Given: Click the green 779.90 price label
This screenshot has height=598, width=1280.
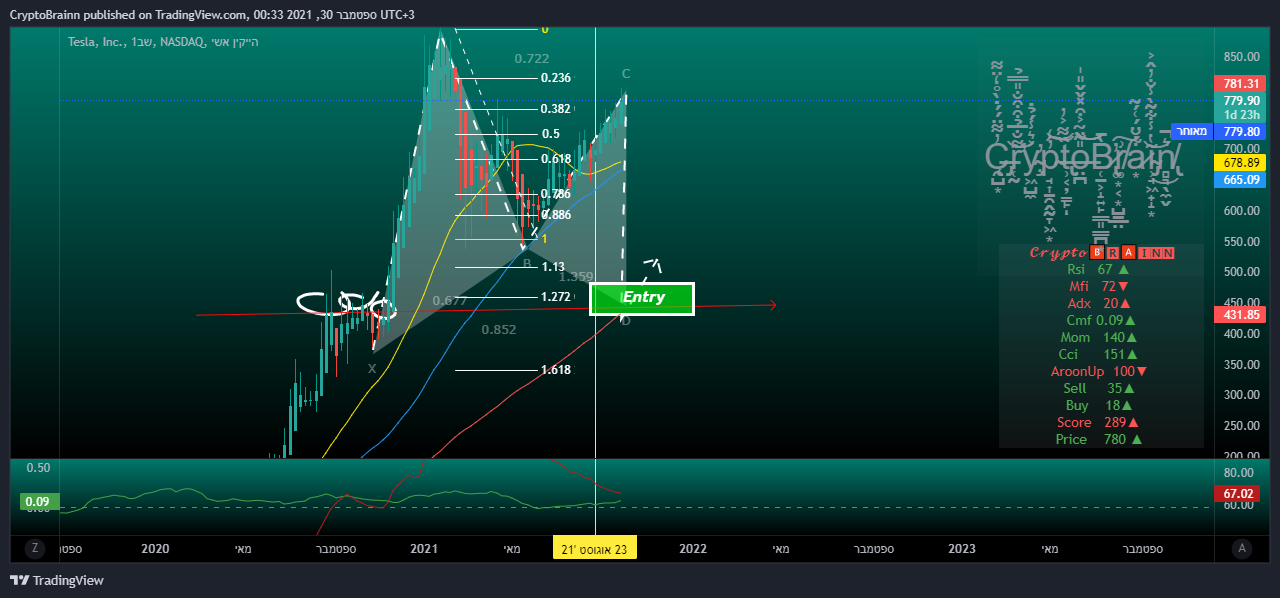Looking at the screenshot, I should [x=1240, y=100].
